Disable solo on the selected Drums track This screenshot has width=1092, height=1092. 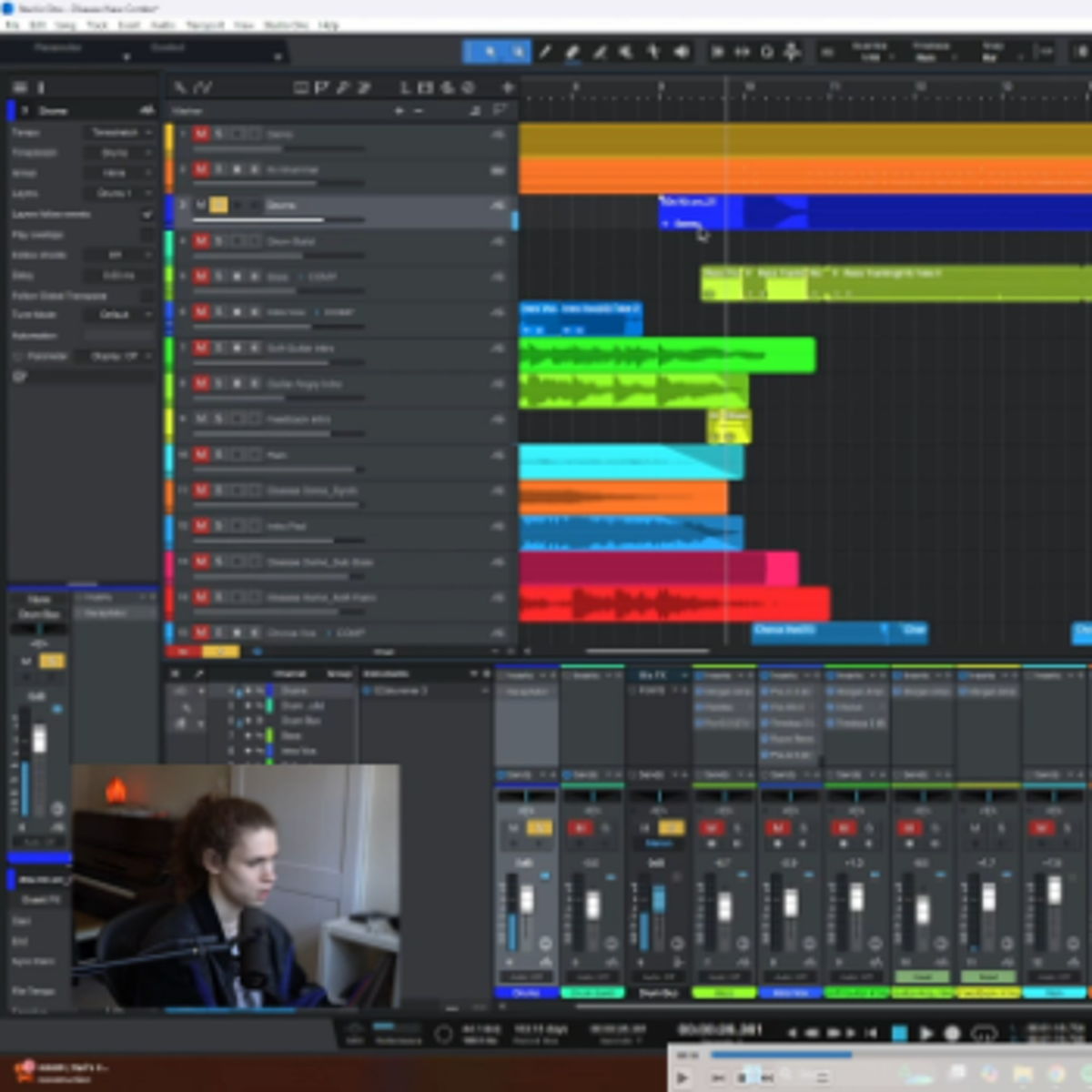tap(218, 205)
